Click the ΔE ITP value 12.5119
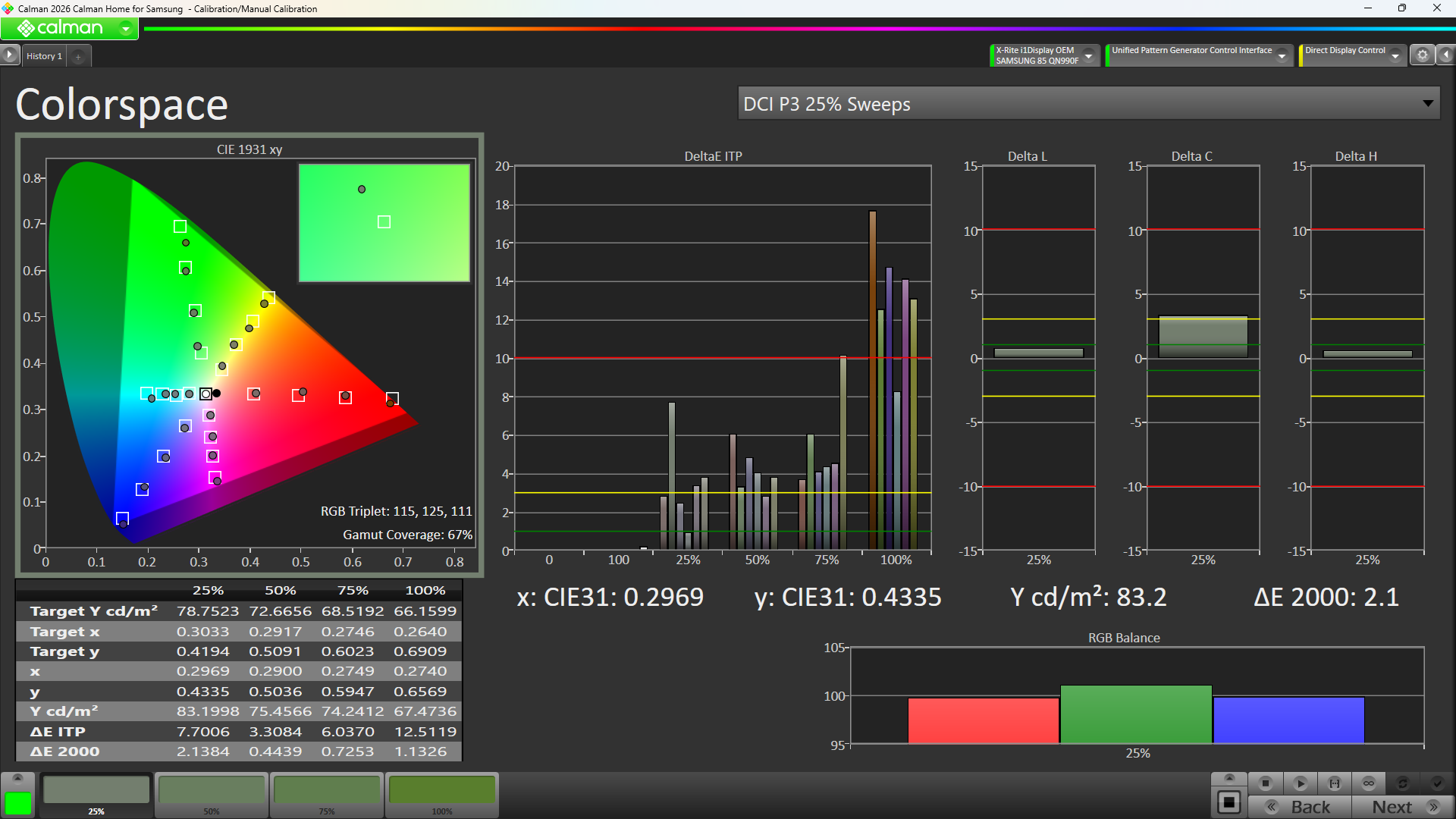 [x=425, y=732]
